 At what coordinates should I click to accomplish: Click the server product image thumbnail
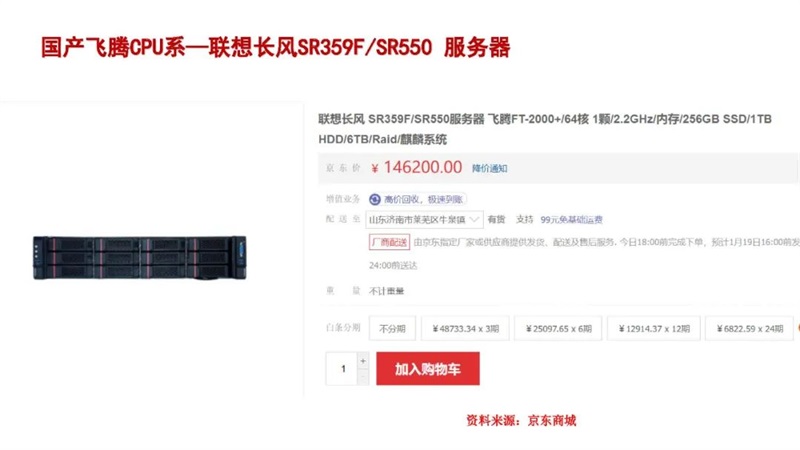click(140, 258)
